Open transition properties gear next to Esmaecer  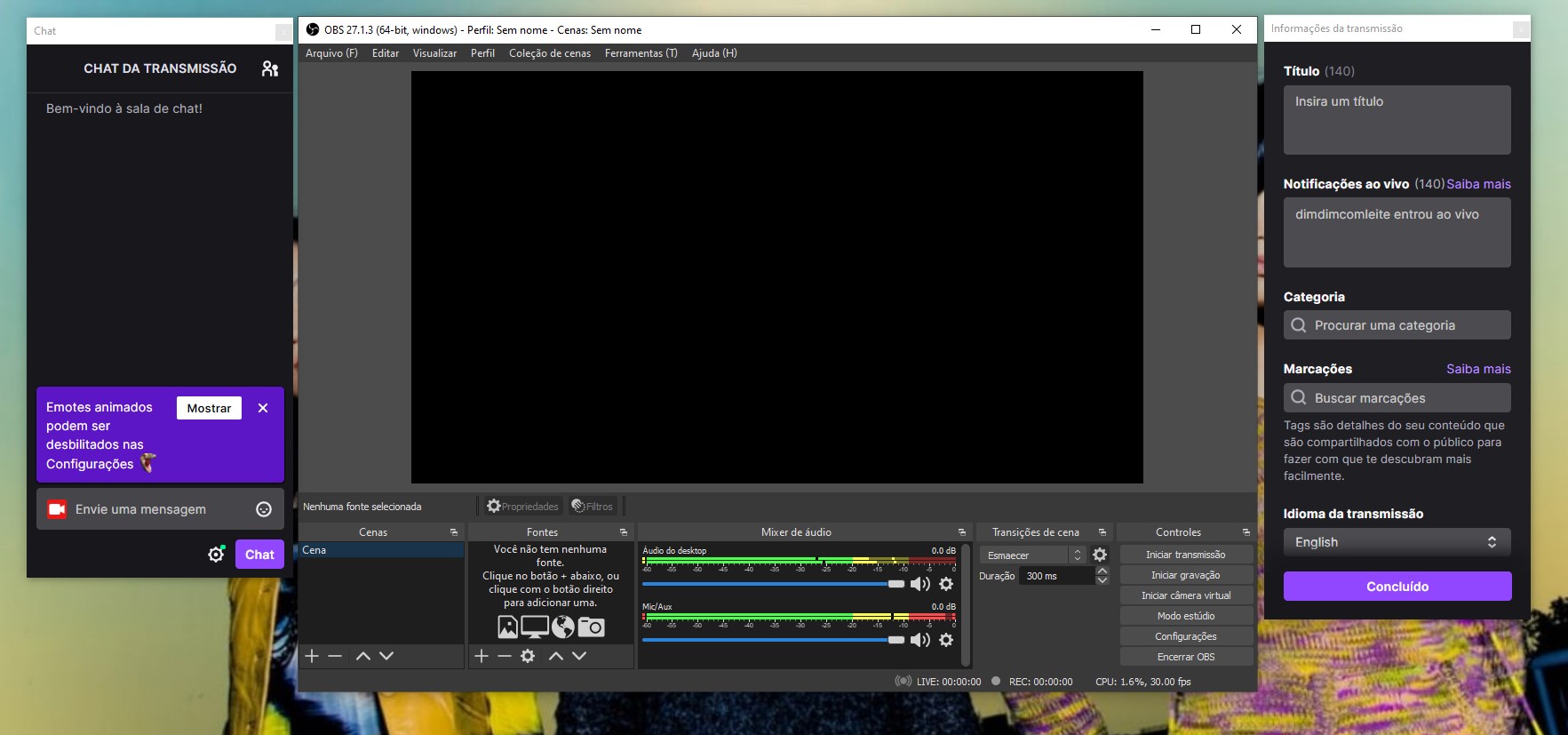[x=1100, y=555]
